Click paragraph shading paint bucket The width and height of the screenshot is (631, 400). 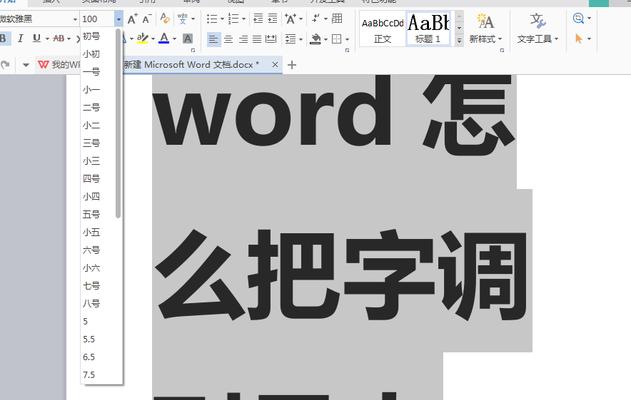[x=316, y=39]
